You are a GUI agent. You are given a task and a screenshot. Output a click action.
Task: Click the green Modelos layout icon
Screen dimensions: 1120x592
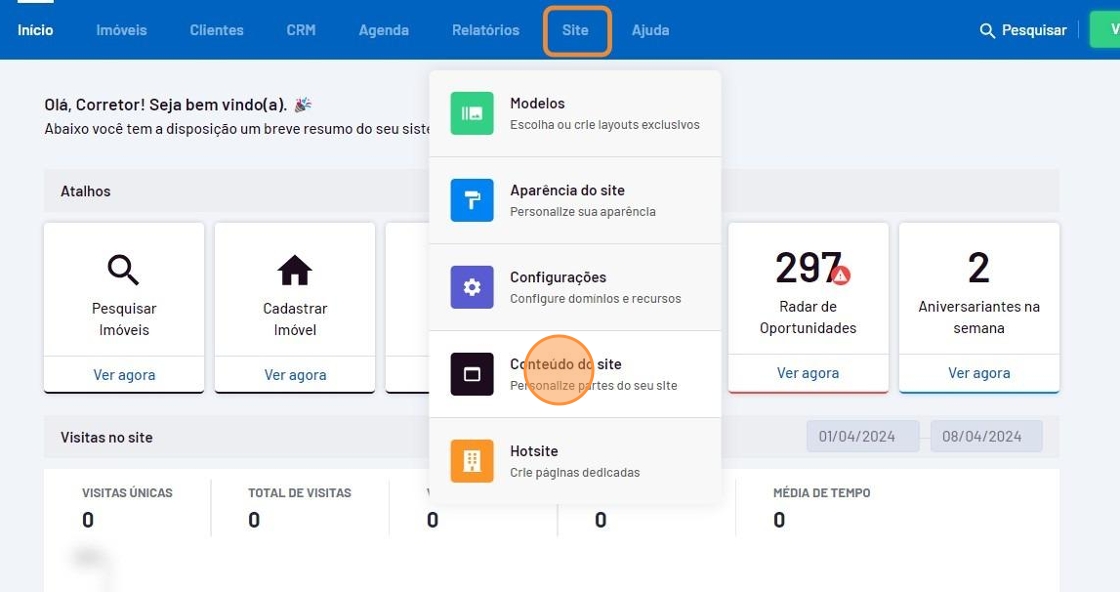click(x=471, y=113)
